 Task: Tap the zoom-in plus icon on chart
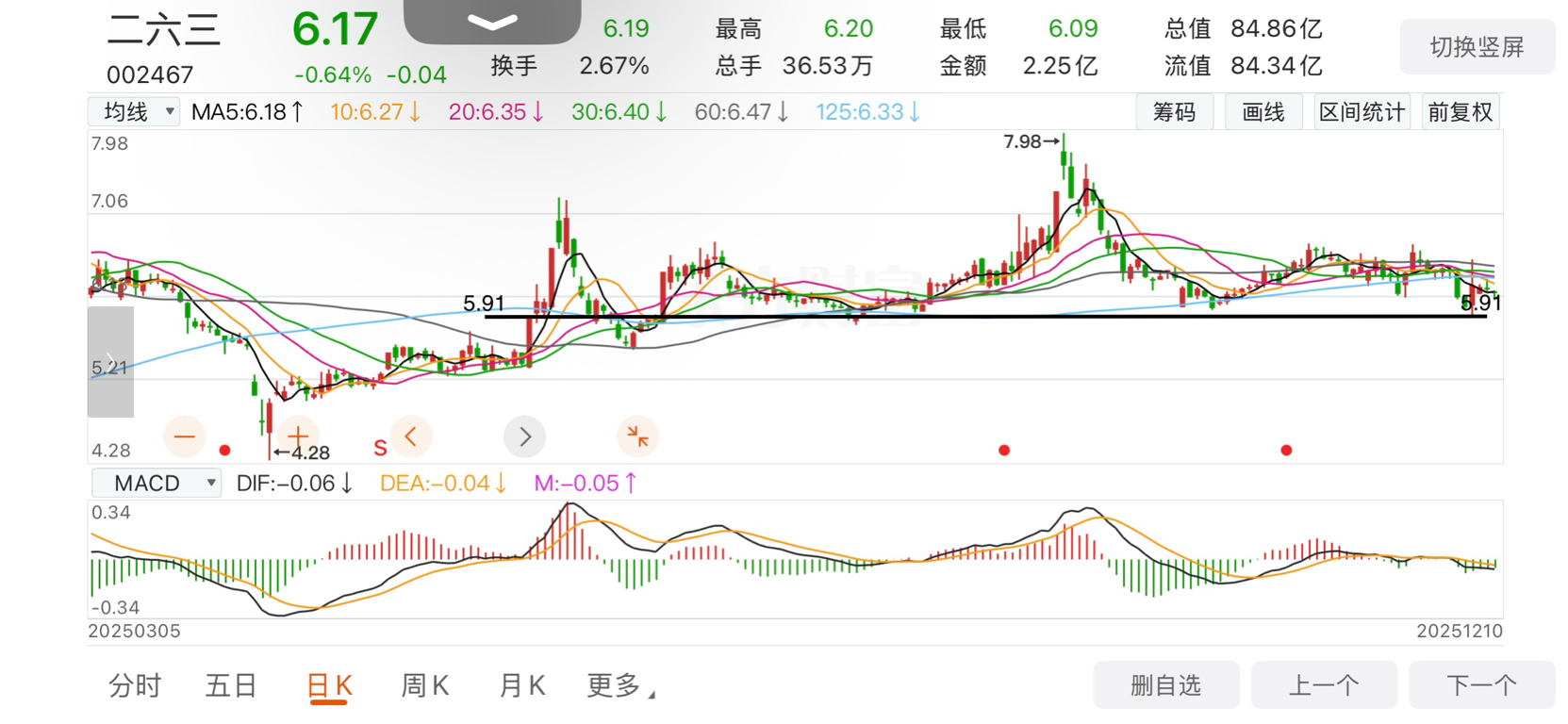click(x=297, y=436)
